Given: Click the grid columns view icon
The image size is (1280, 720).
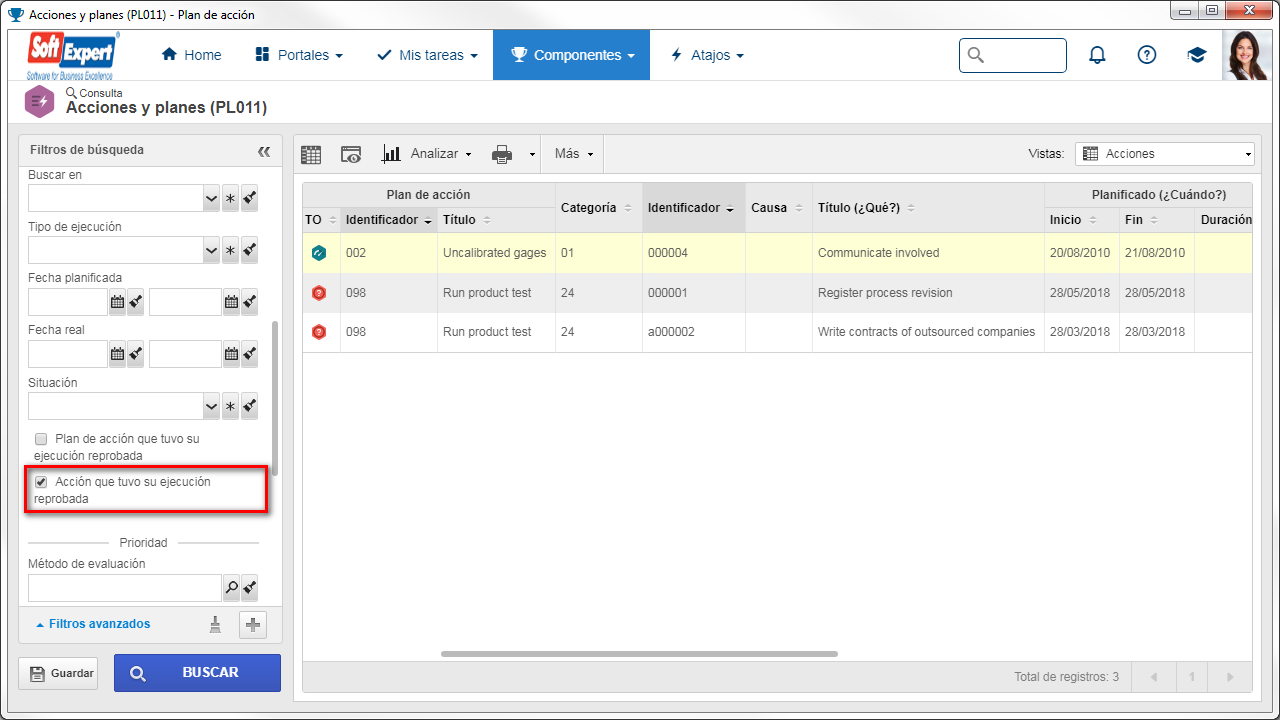Looking at the screenshot, I should click(311, 154).
